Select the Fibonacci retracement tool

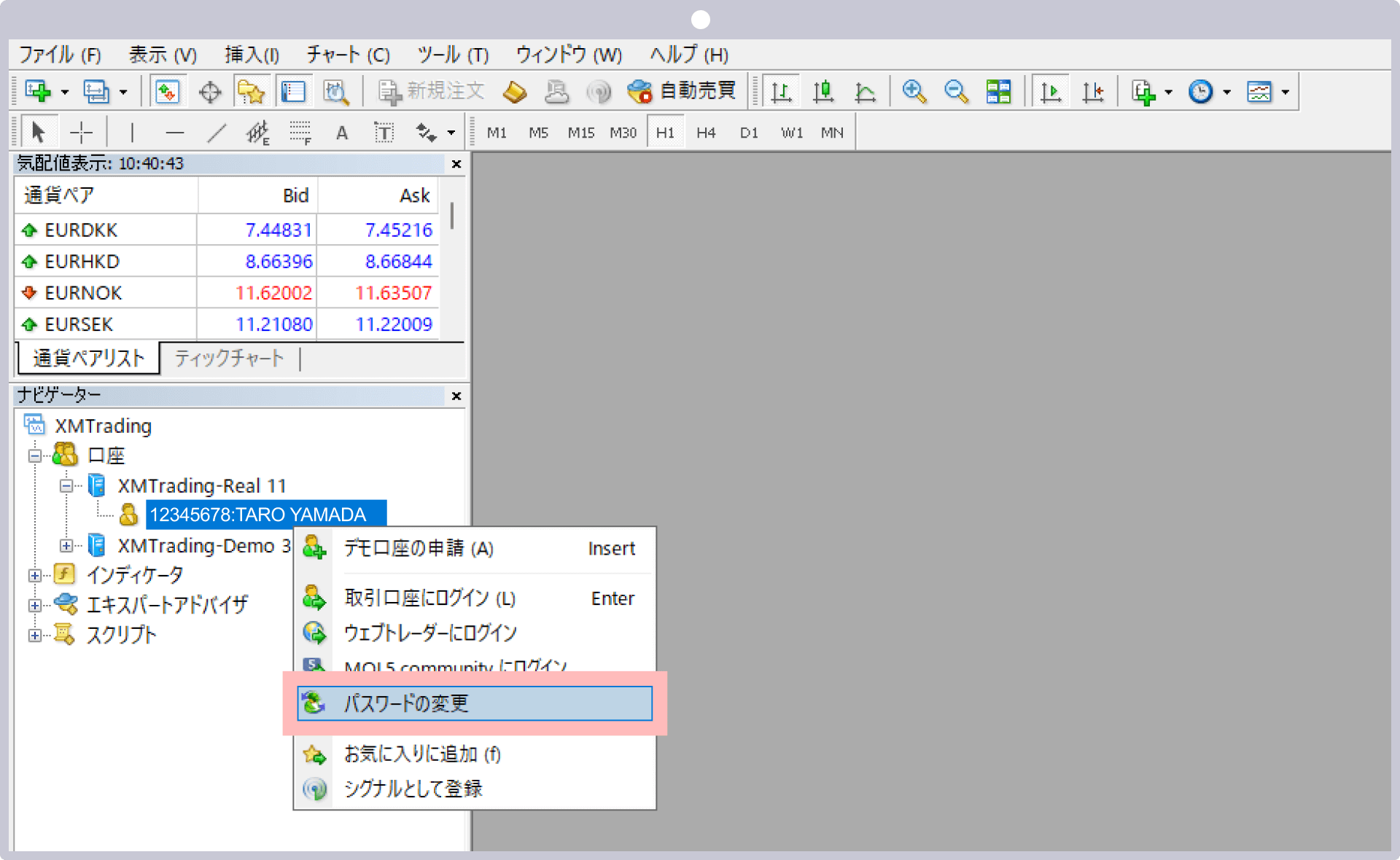[300, 133]
